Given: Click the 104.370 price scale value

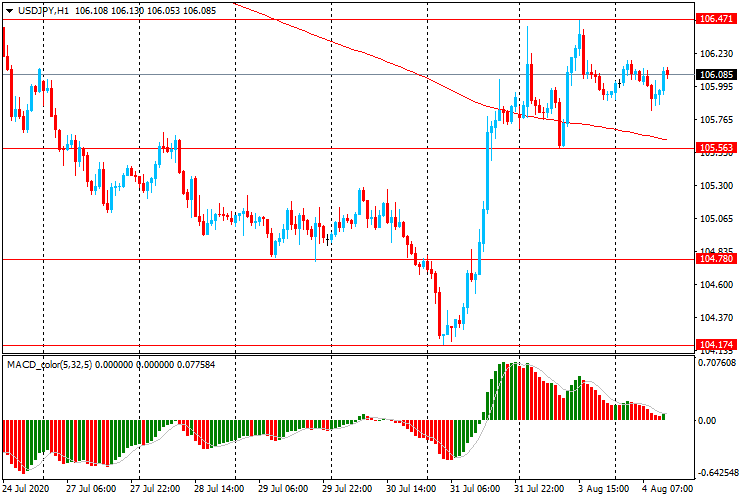Looking at the screenshot, I should click(x=716, y=318).
